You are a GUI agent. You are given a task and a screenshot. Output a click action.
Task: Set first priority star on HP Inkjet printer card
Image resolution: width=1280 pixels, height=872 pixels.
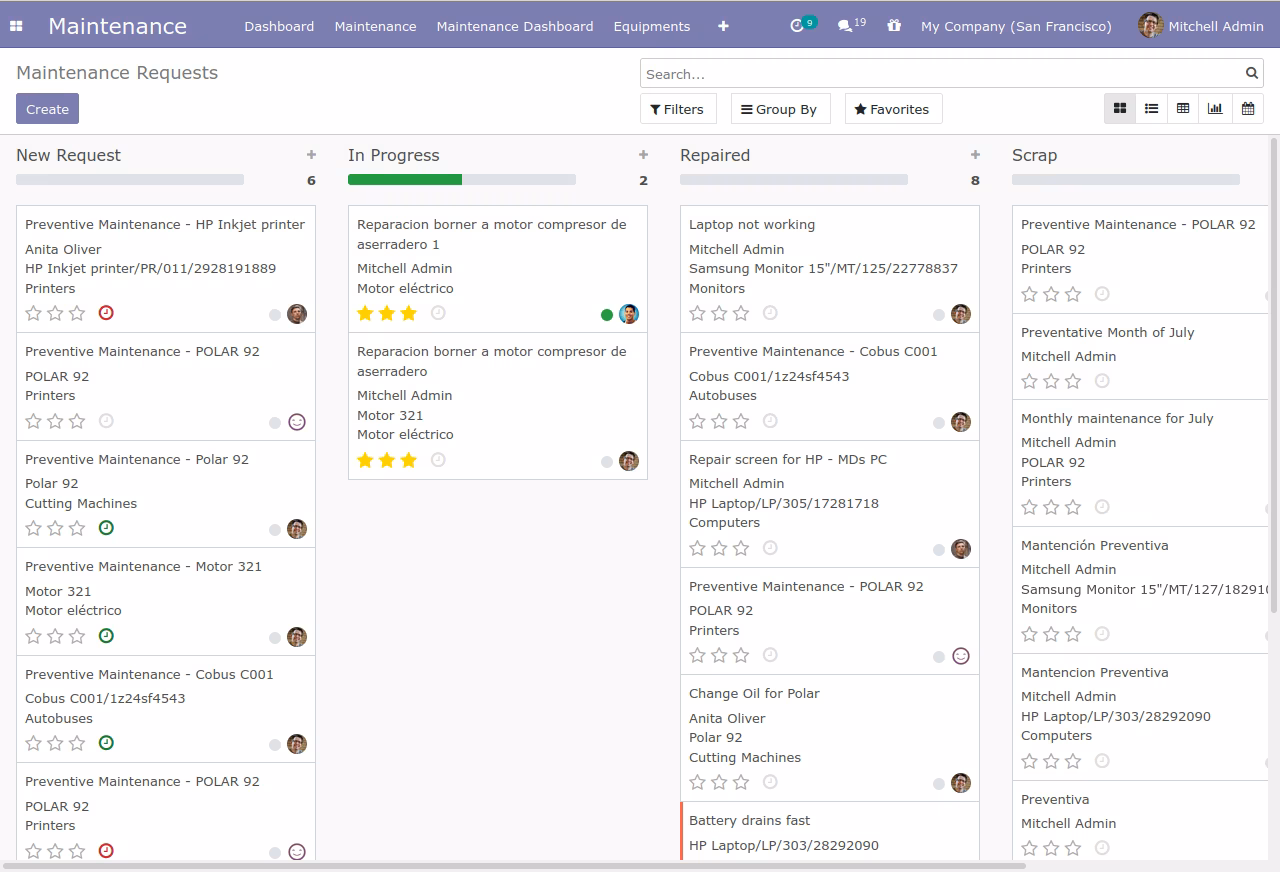tap(33, 313)
